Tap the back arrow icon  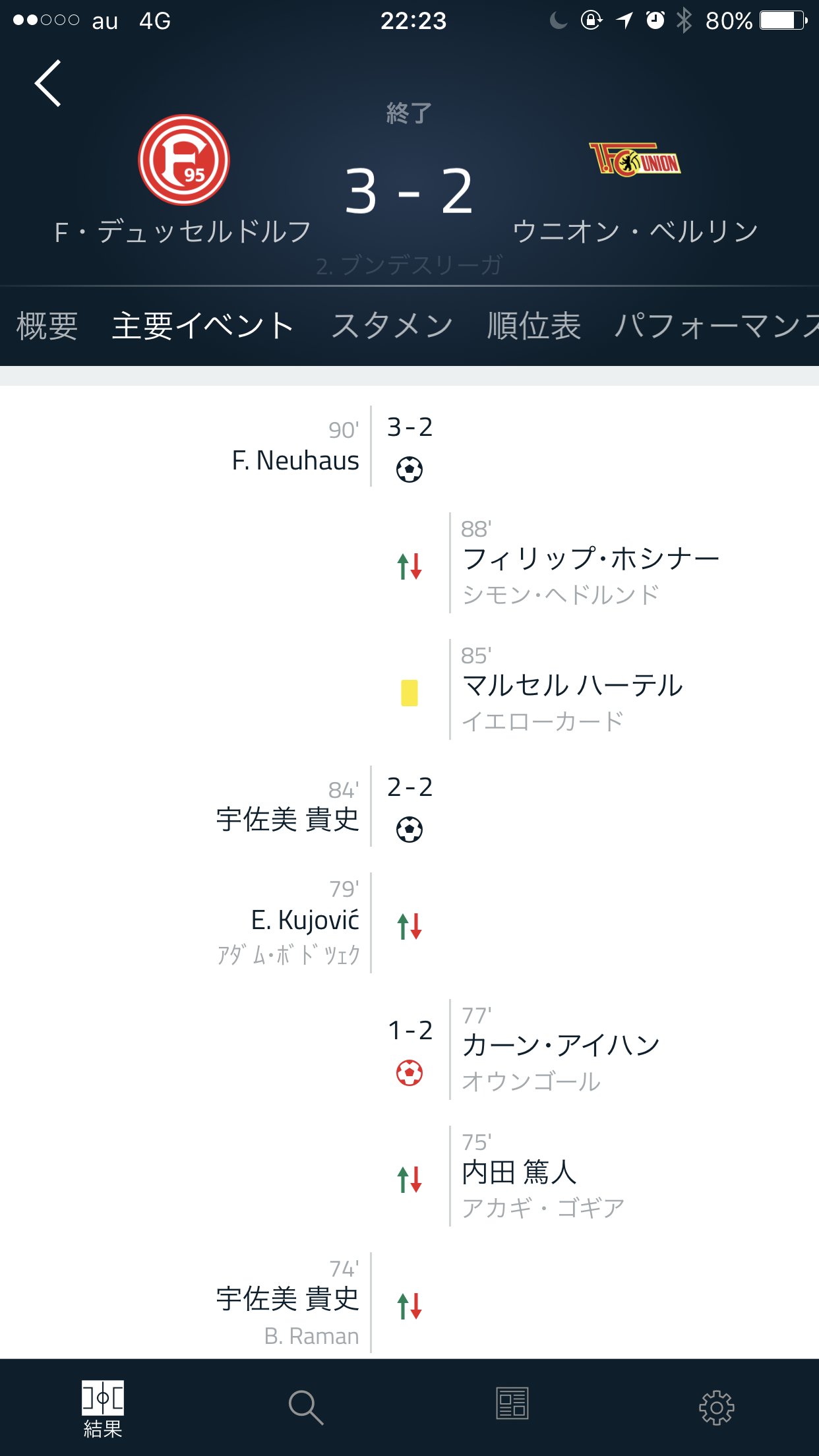(x=49, y=83)
